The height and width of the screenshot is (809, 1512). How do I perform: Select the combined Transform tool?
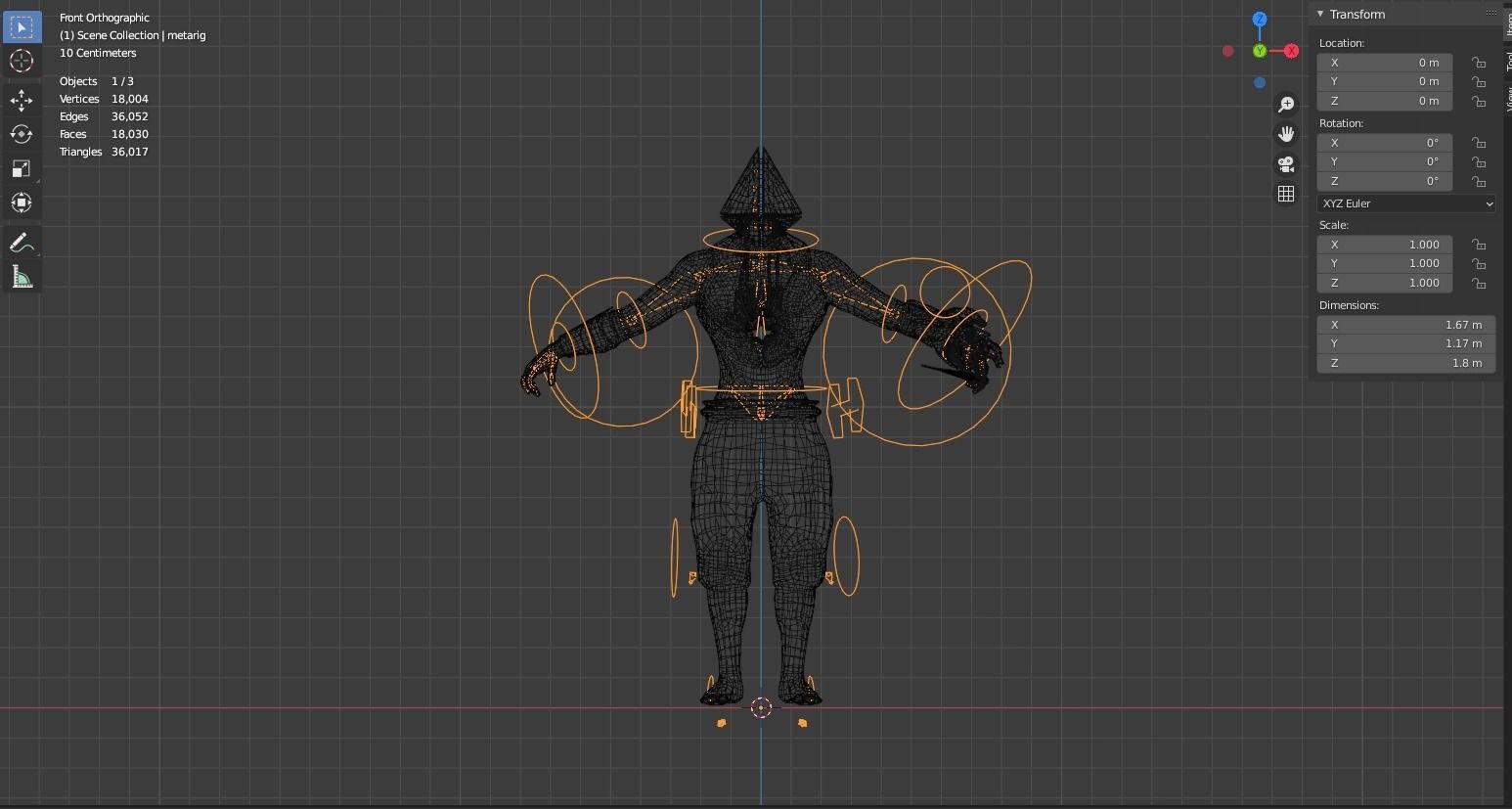point(21,202)
